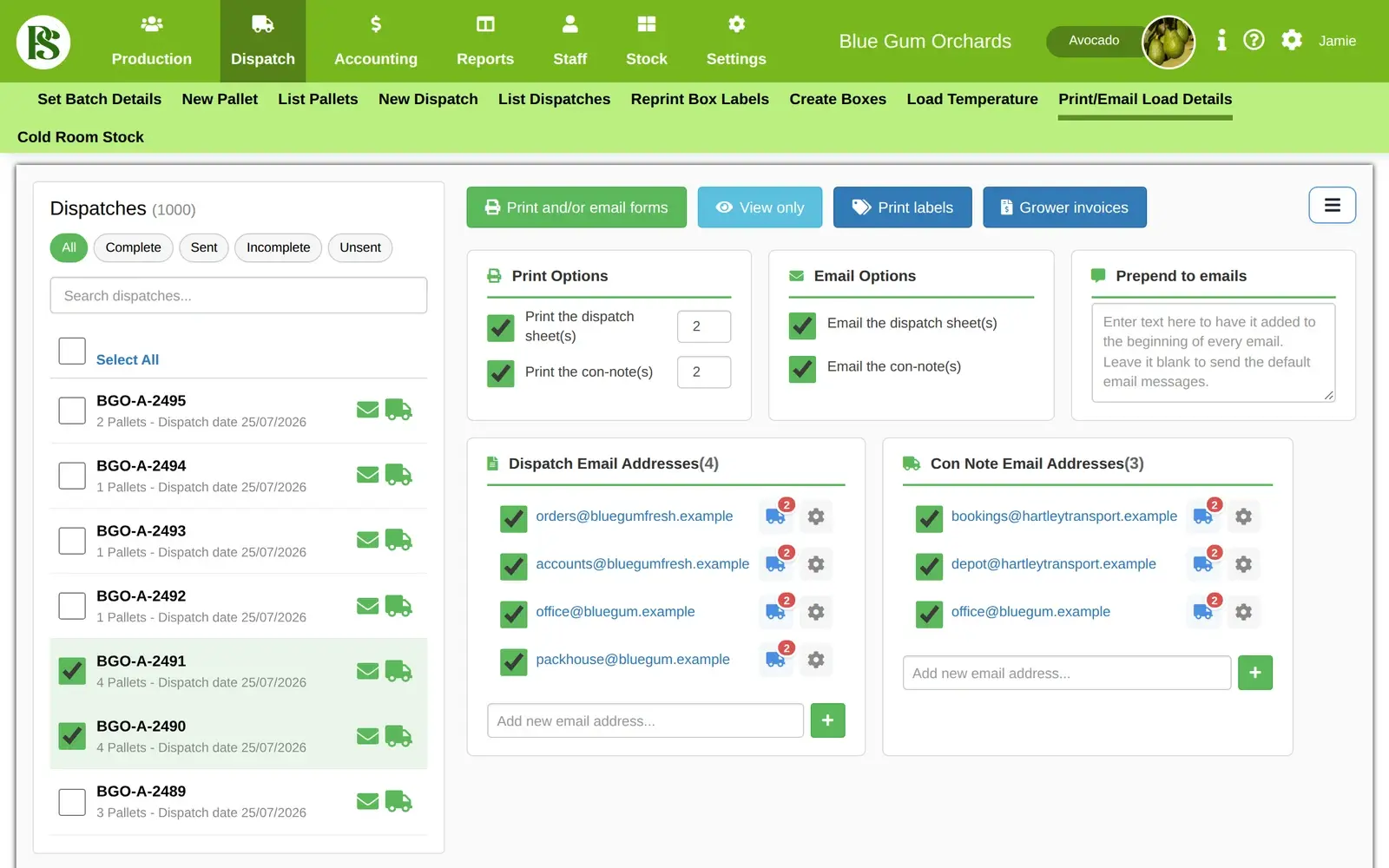The width and height of the screenshot is (1389, 868).
Task: Filter dispatches by Incomplete
Action: (x=278, y=247)
